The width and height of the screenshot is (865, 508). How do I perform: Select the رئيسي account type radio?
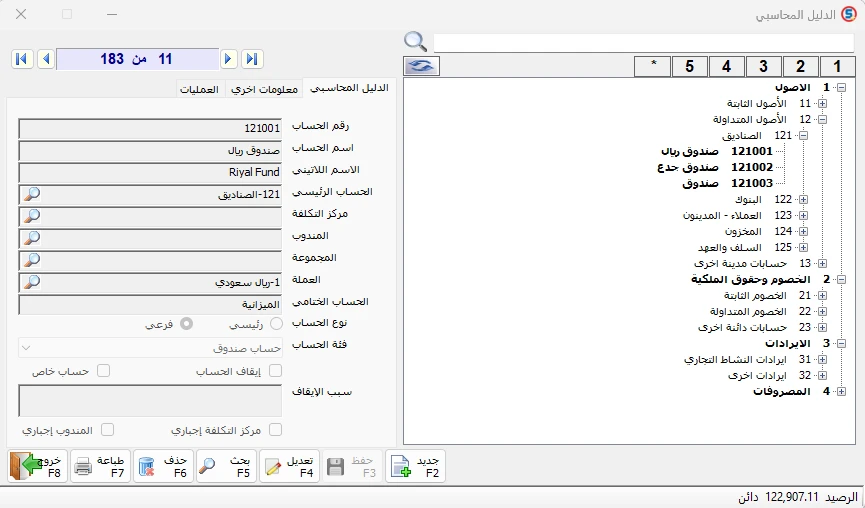point(276,324)
